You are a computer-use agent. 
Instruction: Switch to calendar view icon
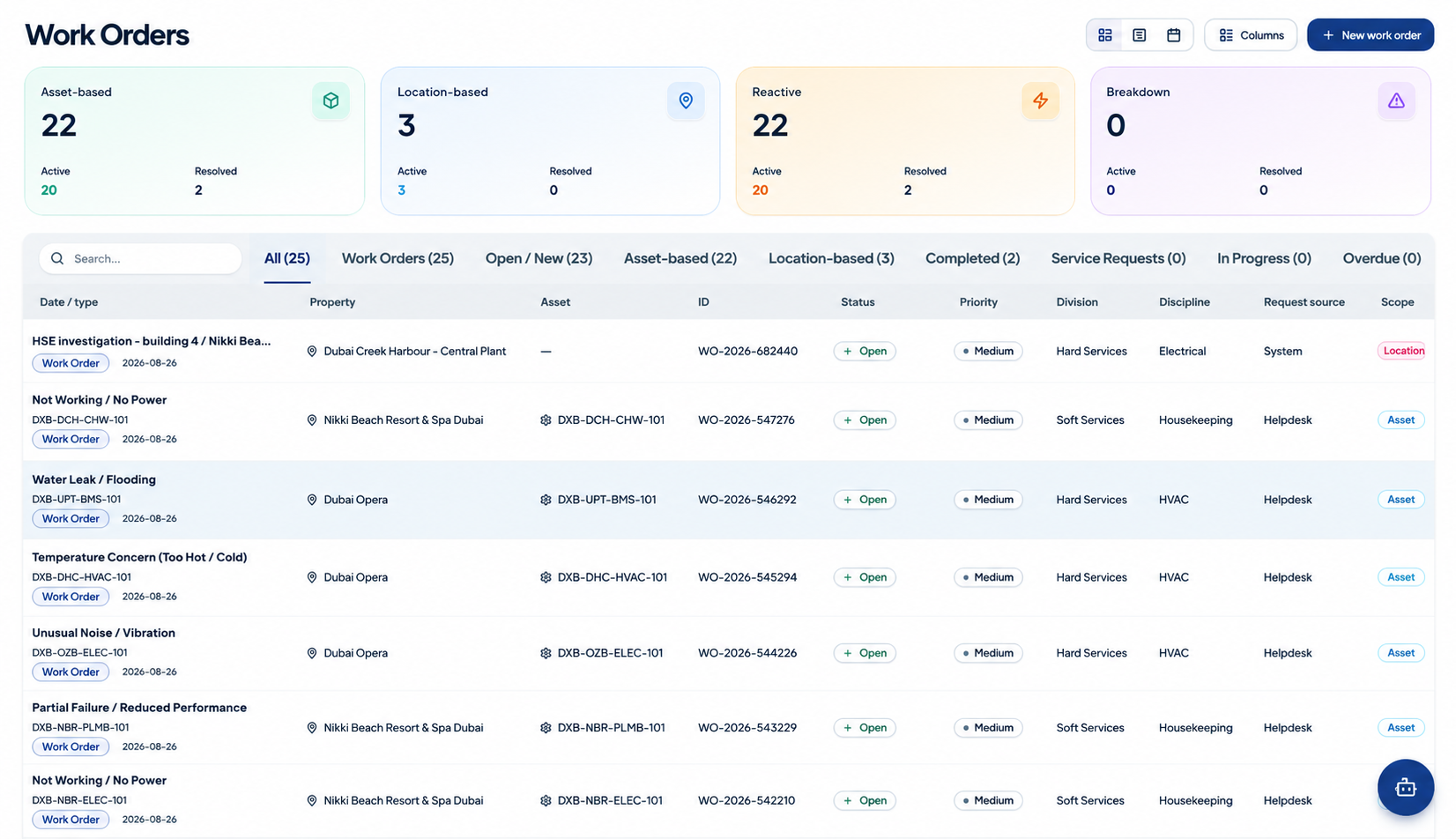click(x=1173, y=35)
